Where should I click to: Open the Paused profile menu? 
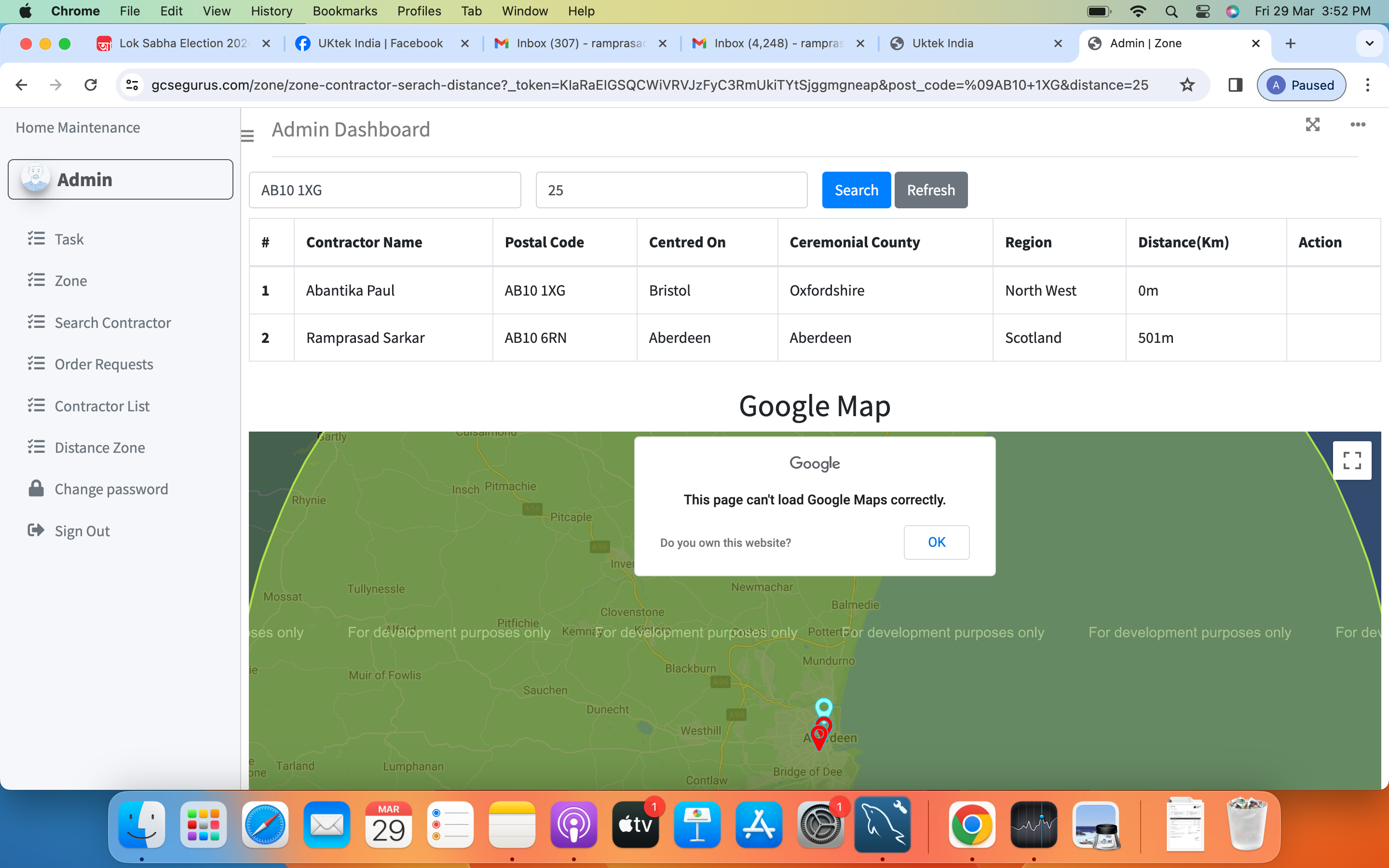1301,85
